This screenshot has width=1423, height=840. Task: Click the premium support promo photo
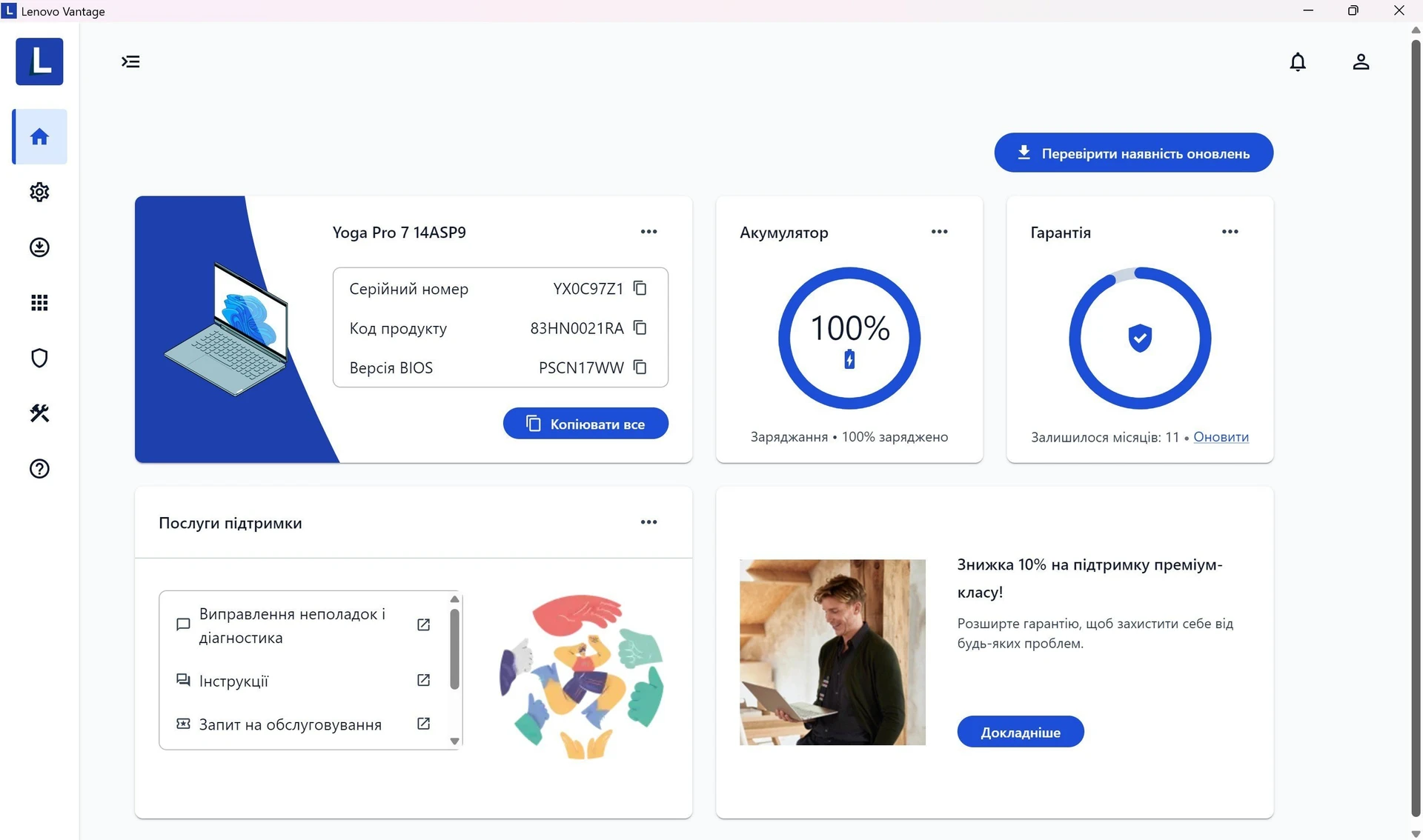coord(832,652)
